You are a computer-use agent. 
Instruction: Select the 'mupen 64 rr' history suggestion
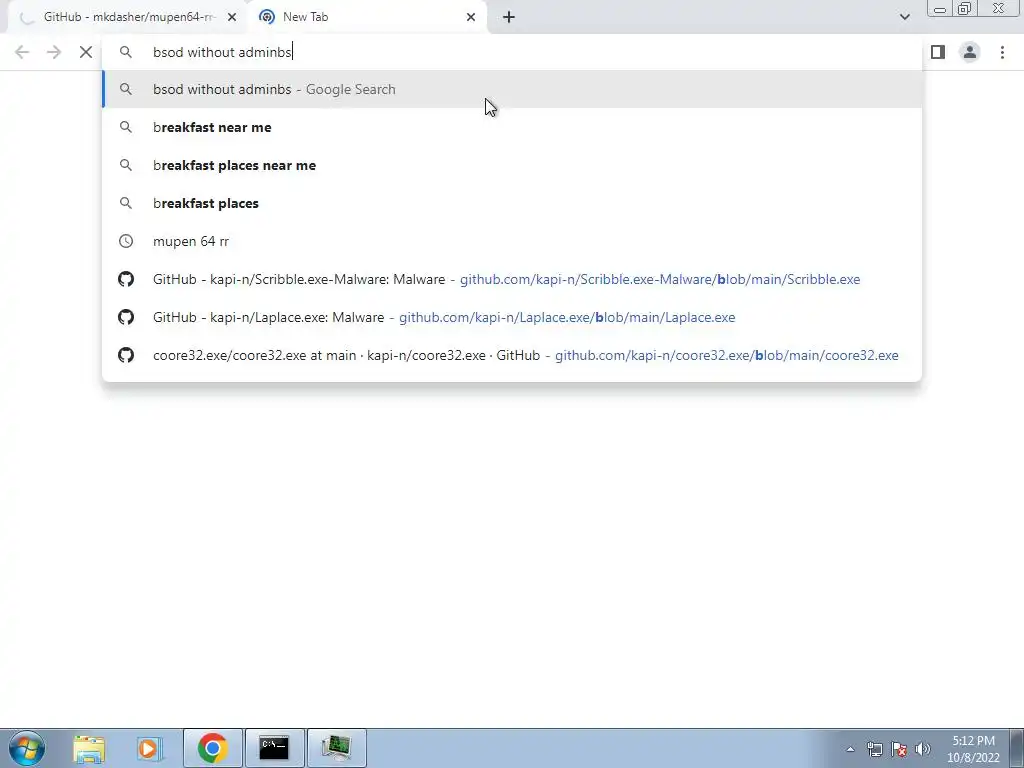pos(512,241)
